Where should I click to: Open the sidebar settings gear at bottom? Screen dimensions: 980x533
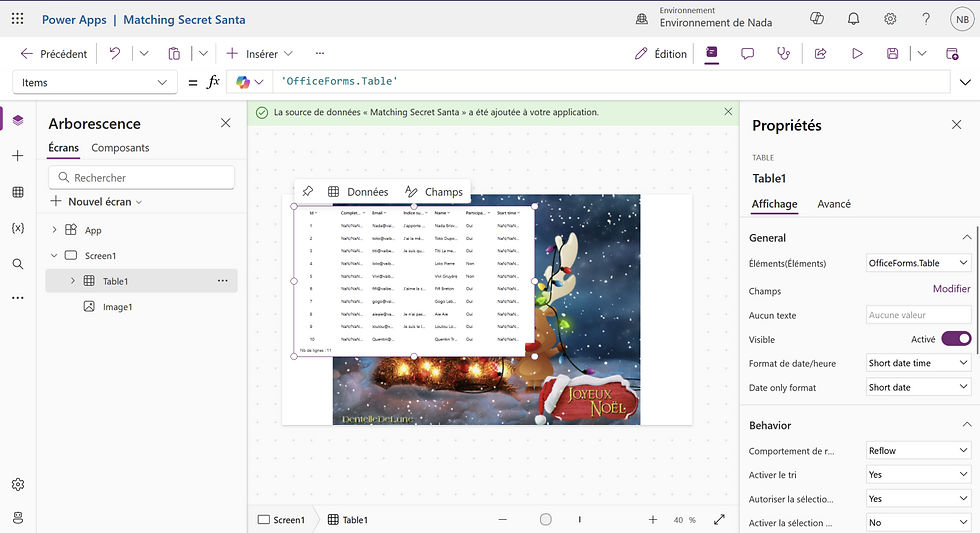[x=18, y=484]
